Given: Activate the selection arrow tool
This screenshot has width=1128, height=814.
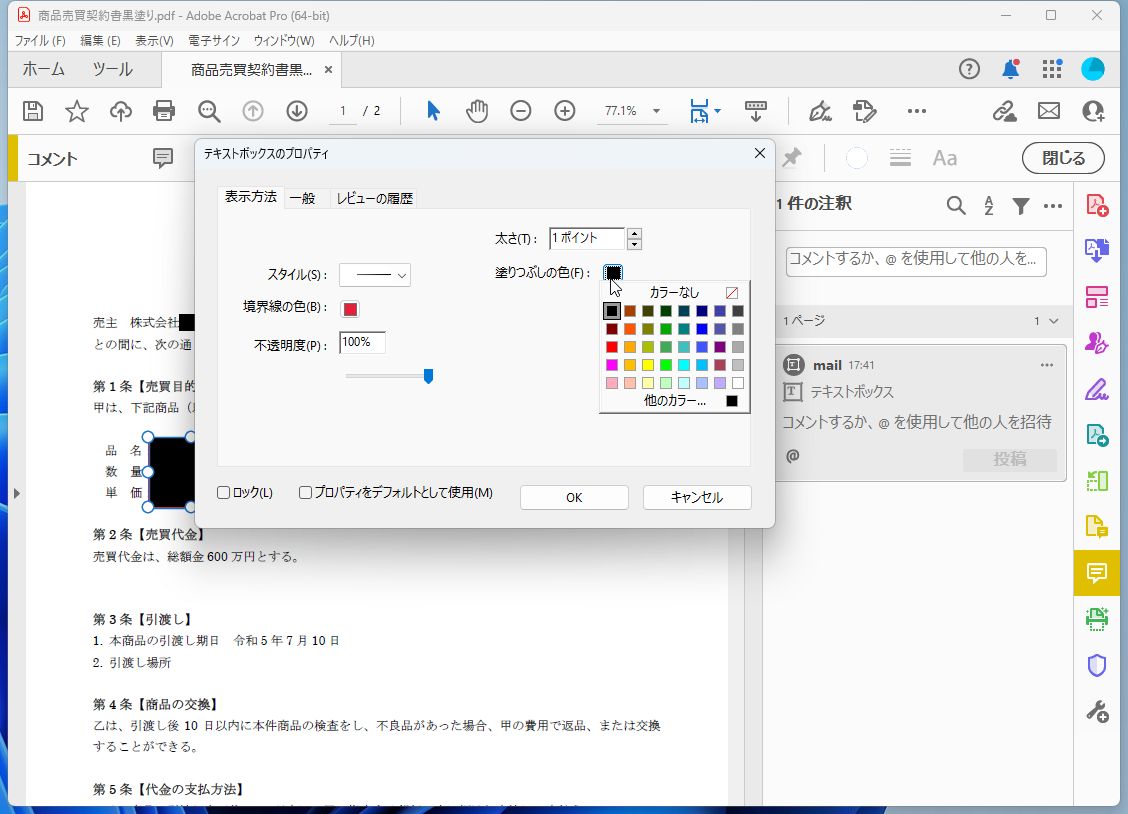Looking at the screenshot, I should [x=433, y=111].
